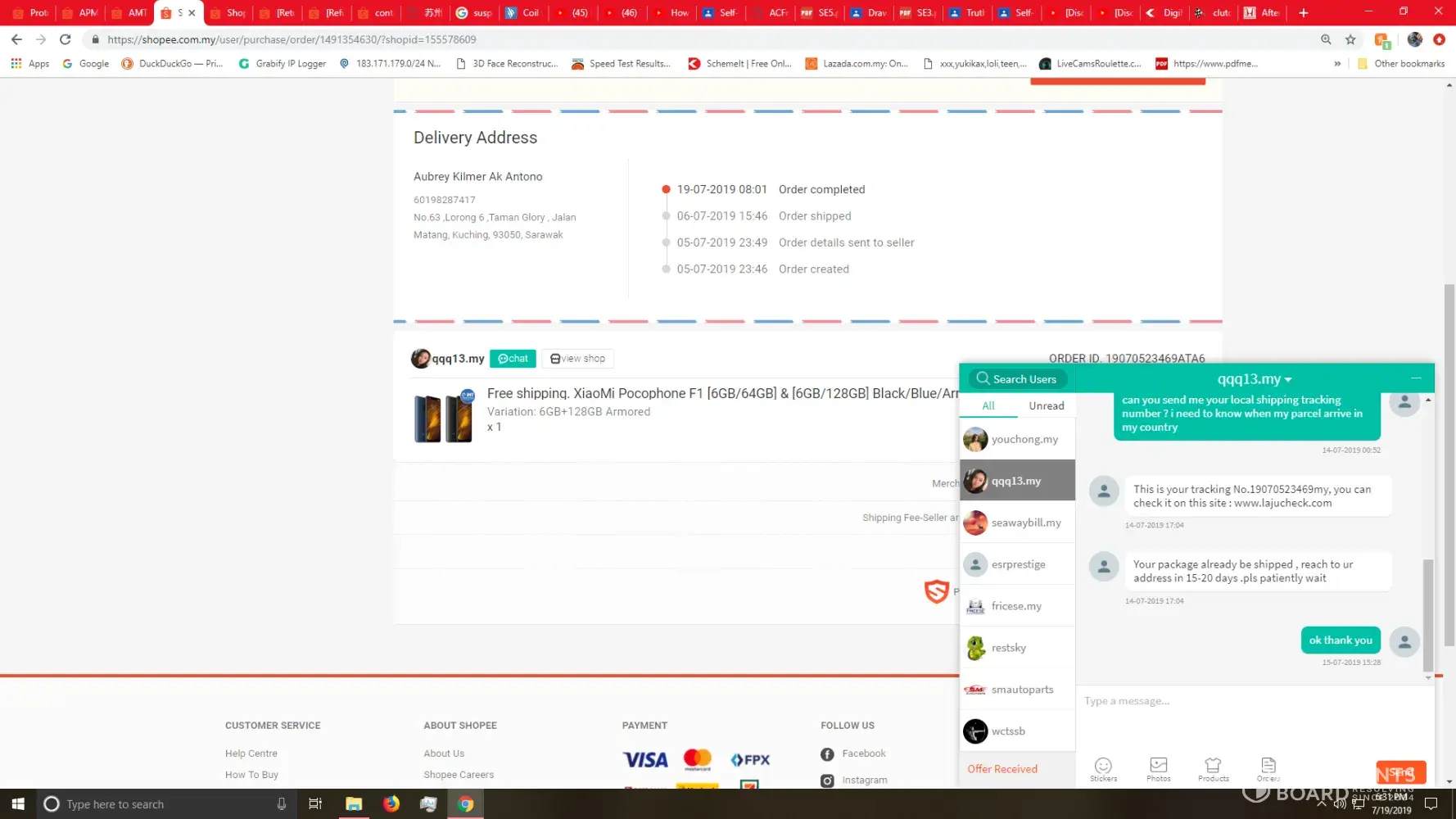Send the chat message
Screen dimensions: 1456x819
[x=1401, y=772]
